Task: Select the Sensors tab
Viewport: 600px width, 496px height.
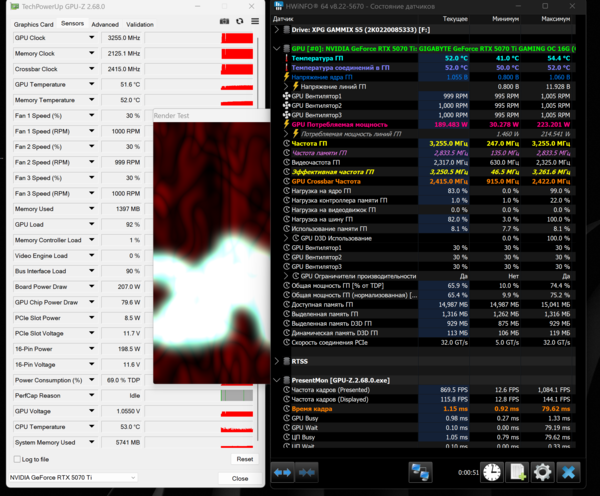Action: point(72,24)
